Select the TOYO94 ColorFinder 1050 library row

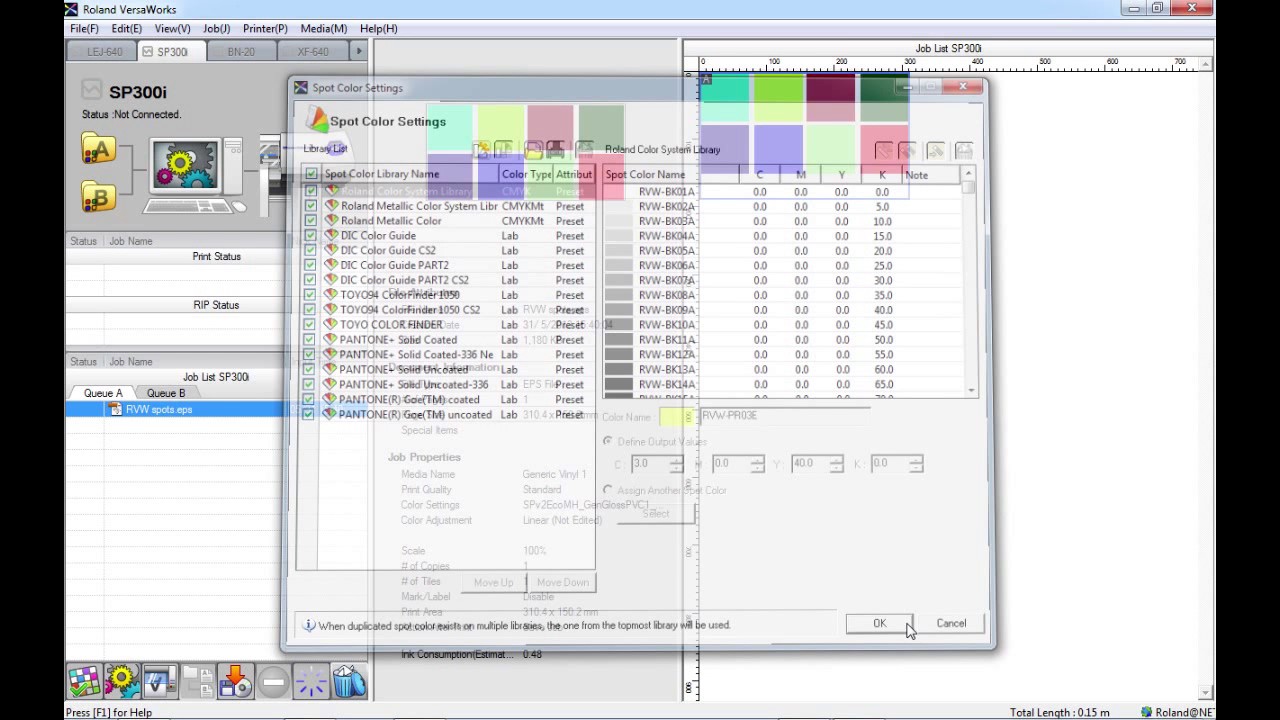pos(450,295)
